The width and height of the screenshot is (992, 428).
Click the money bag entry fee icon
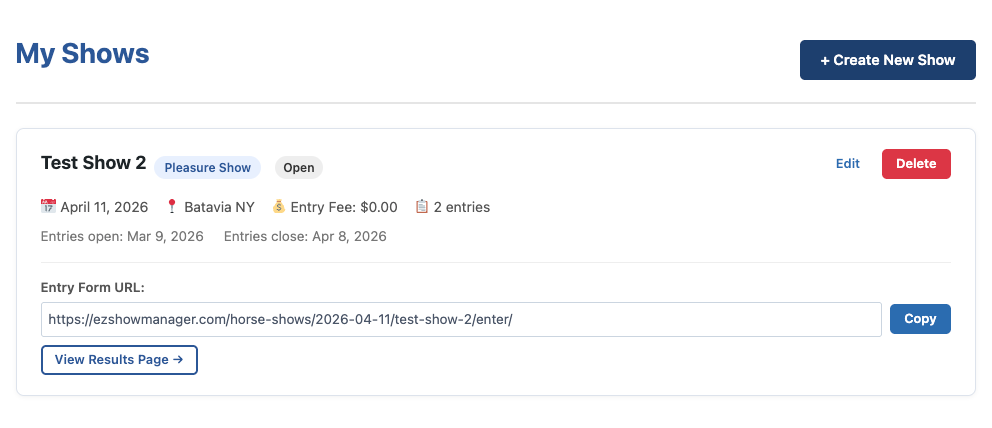point(279,207)
